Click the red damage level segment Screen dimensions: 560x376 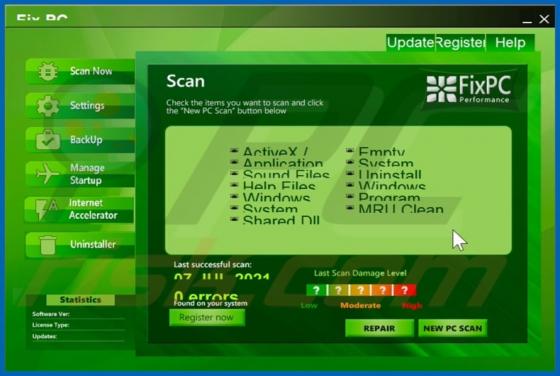click(x=405, y=290)
